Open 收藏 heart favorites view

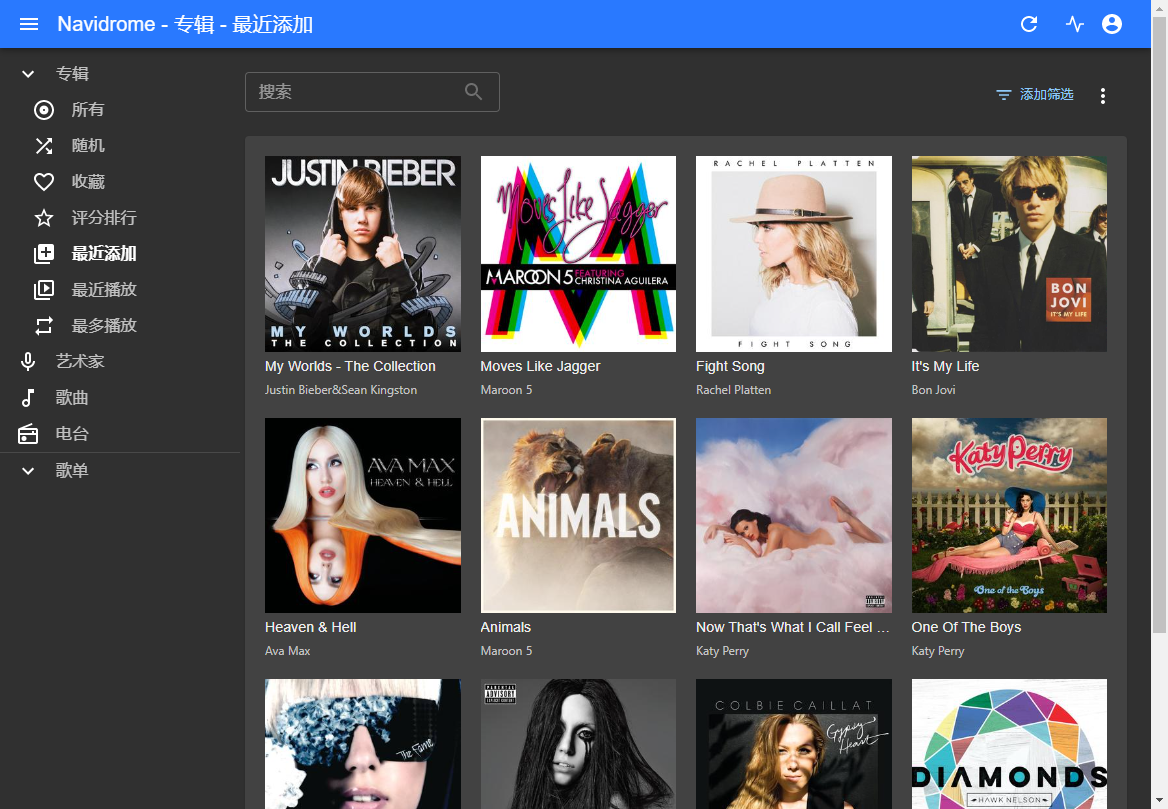point(44,182)
